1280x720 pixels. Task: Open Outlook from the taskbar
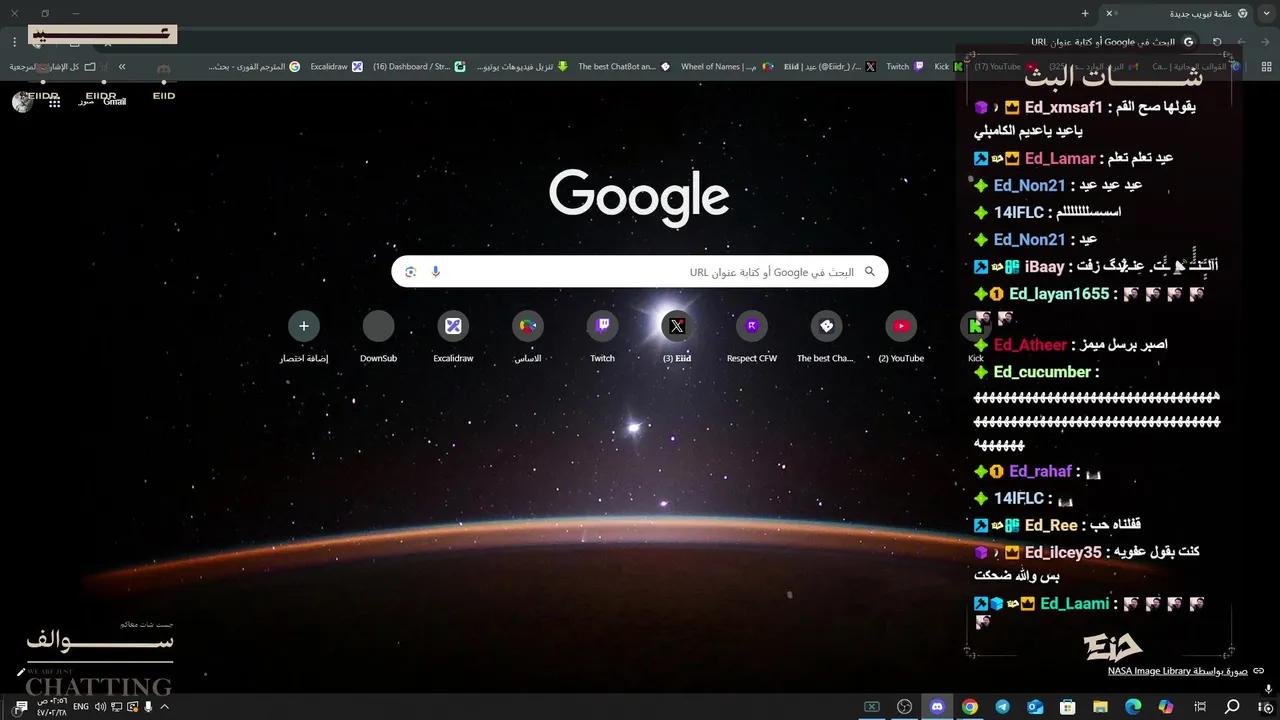pyautogui.click(x=1035, y=707)
